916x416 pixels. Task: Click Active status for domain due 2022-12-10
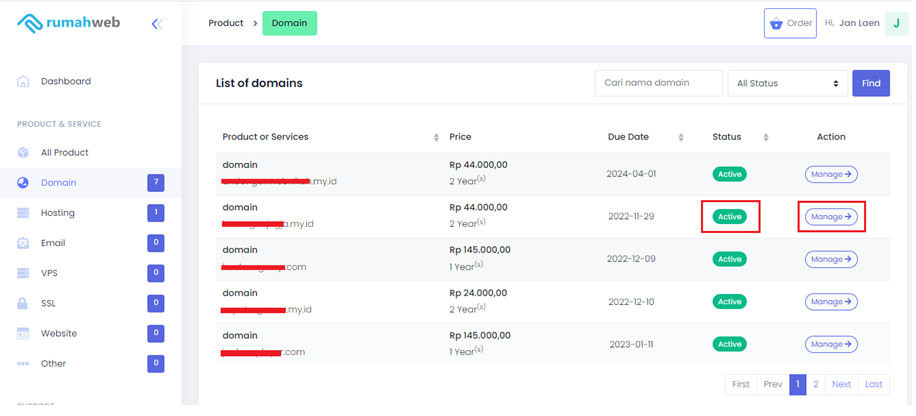729,302
